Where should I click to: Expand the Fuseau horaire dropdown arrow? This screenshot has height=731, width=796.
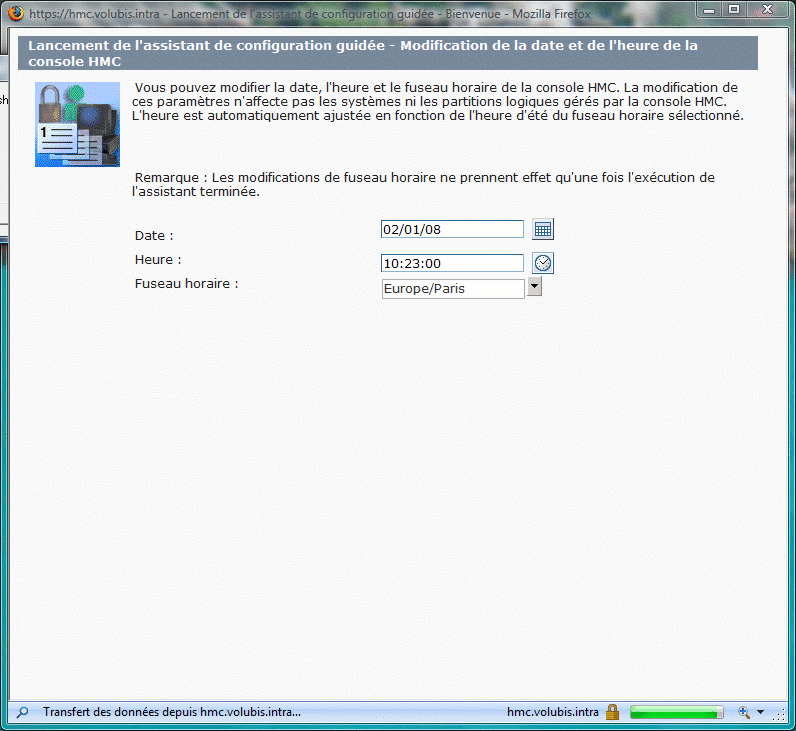tap(534, 286)
